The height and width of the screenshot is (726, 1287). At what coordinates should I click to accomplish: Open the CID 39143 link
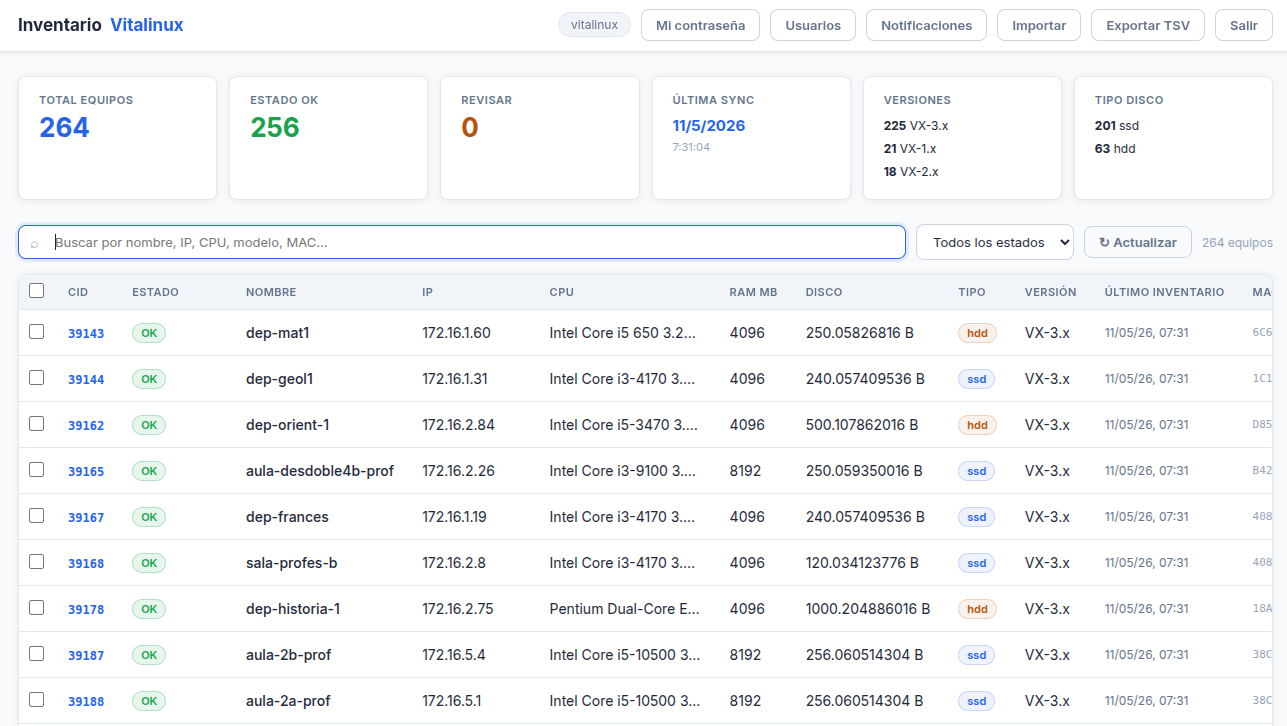[x=86, y=333]
